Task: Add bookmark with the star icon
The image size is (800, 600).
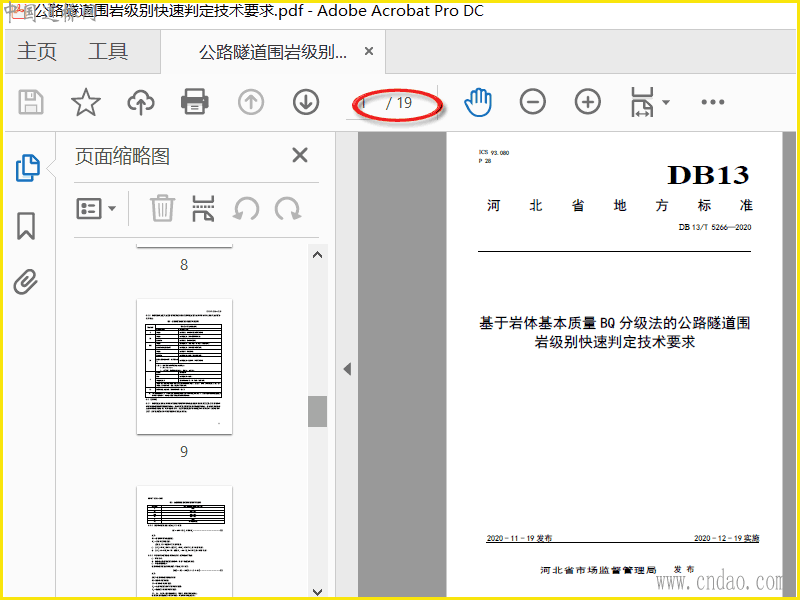Action: (x=86, y=102)
